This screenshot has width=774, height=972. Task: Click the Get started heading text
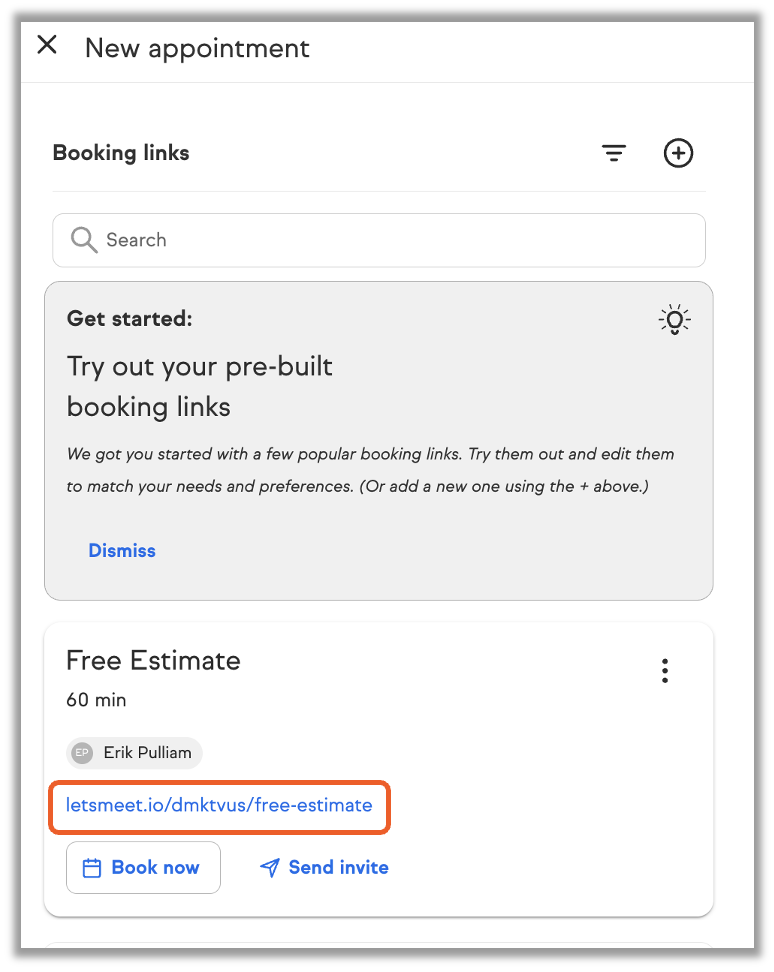129,319
